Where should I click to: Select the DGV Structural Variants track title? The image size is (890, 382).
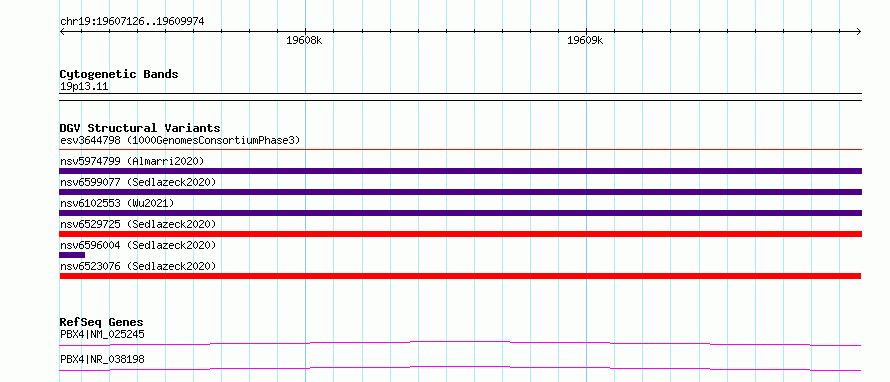pos(140,128)
